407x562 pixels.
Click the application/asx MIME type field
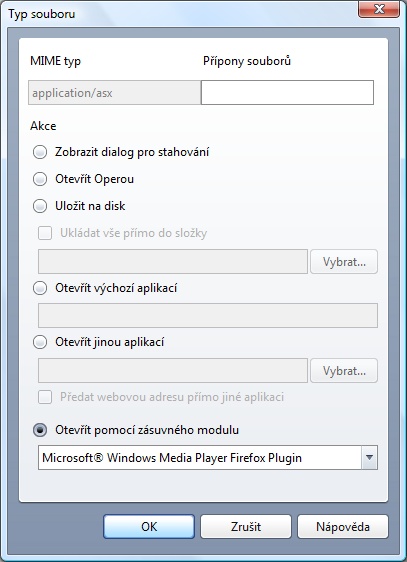(x=115, y=92)
